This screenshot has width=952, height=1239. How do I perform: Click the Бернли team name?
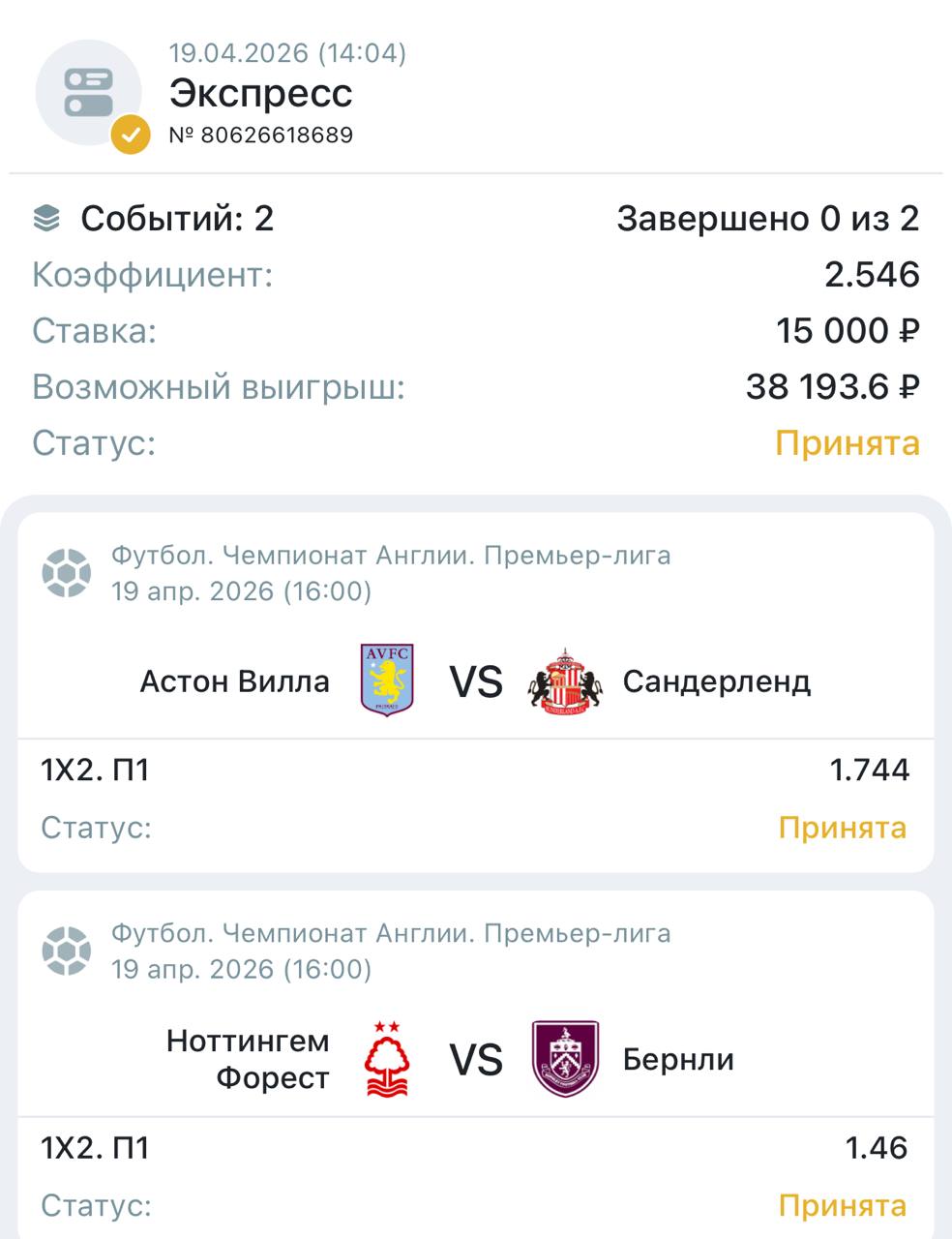click(x=678, y=1059)
